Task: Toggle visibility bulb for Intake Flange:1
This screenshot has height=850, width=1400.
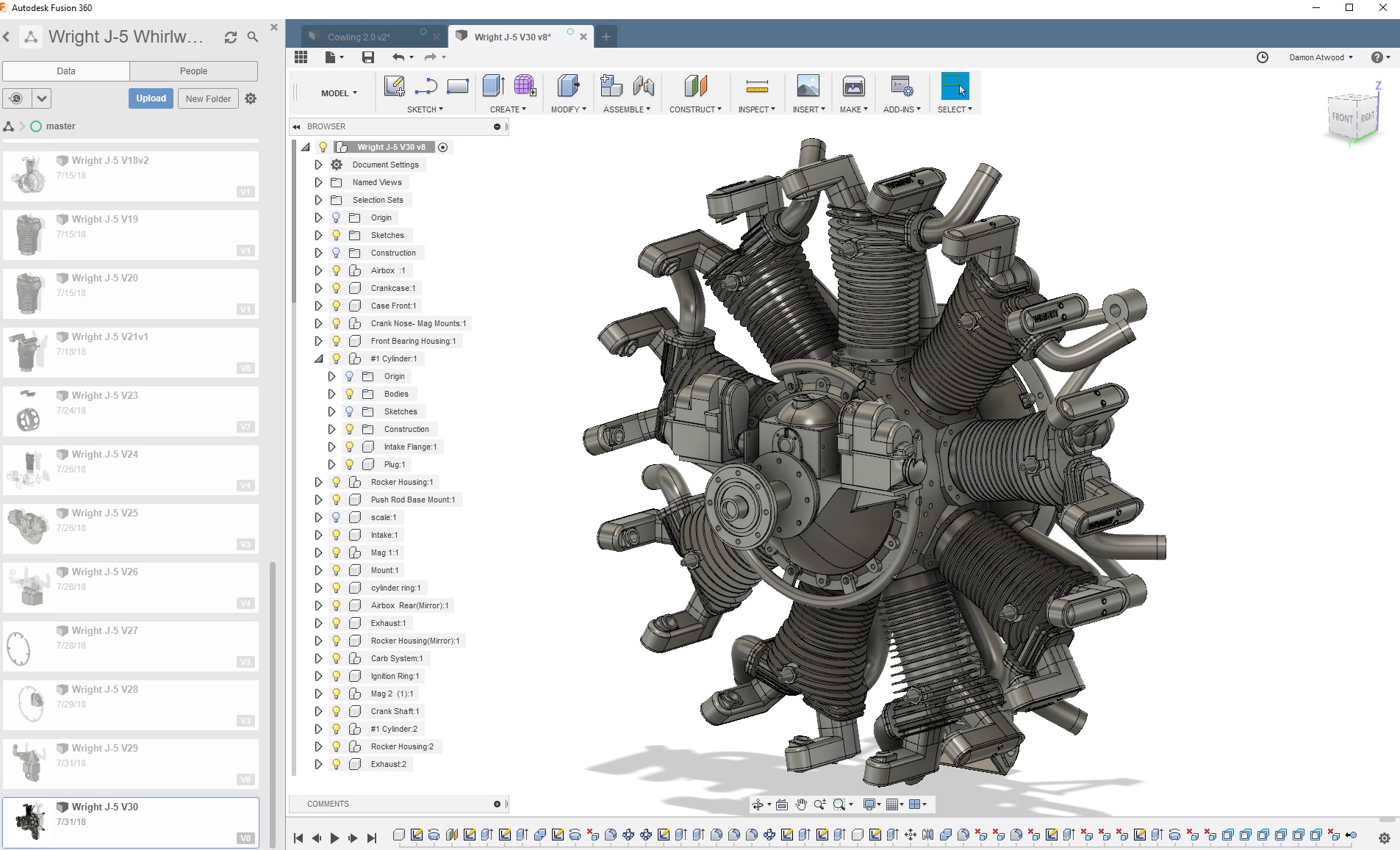Action: coord(350,447)
